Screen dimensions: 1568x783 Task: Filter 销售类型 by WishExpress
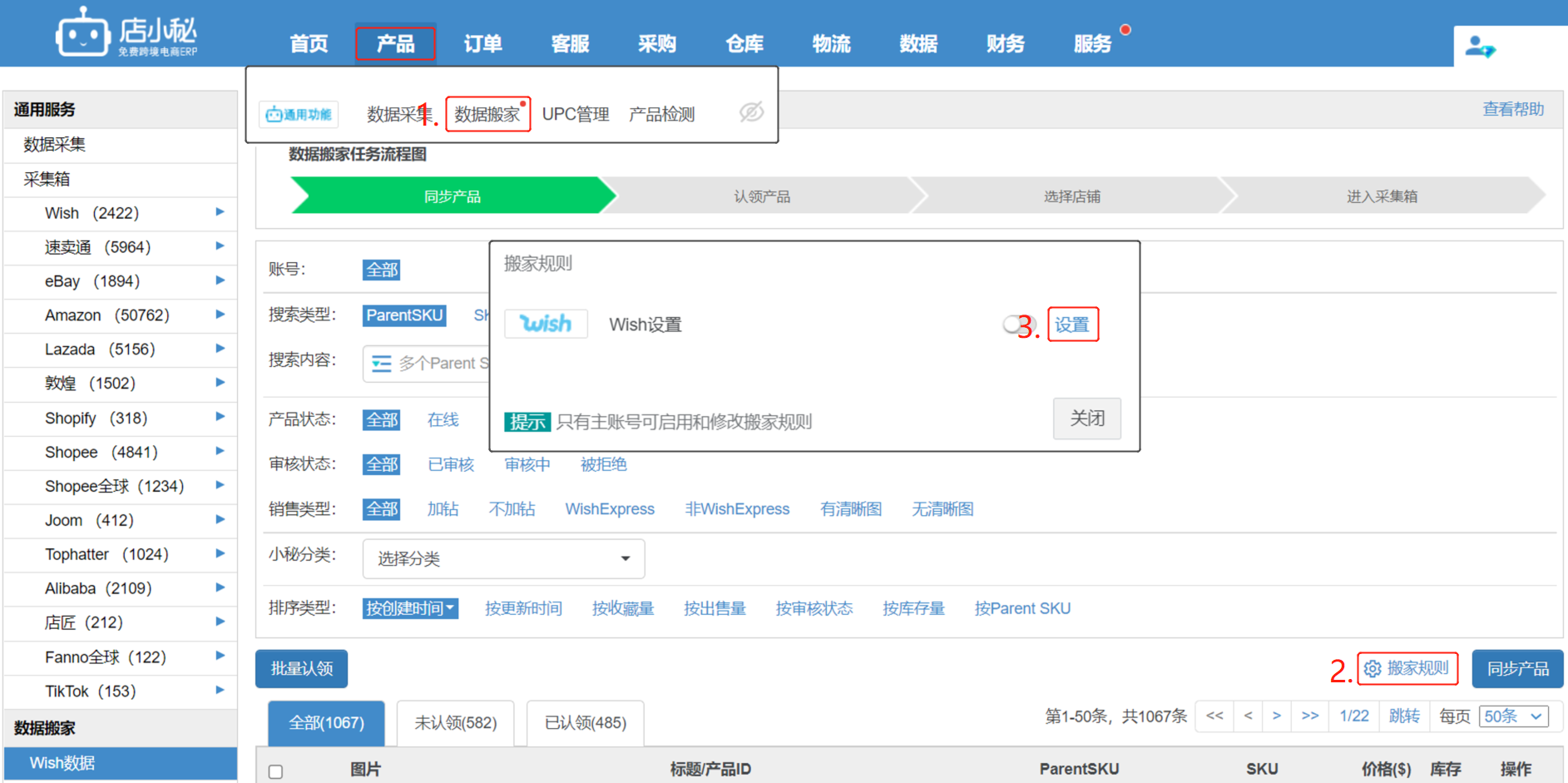(610, 509)
